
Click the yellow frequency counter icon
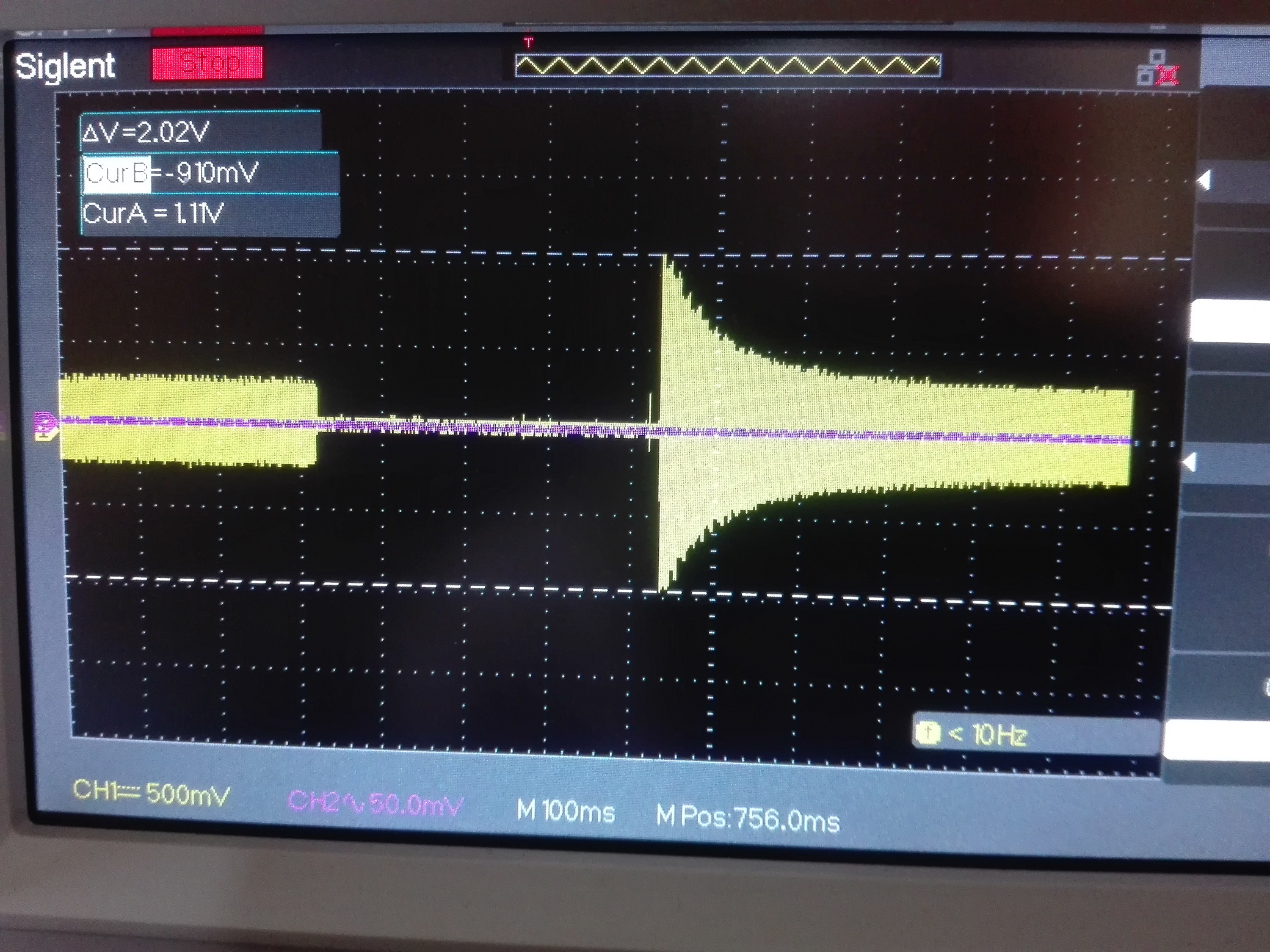click(x=928, y=734)
